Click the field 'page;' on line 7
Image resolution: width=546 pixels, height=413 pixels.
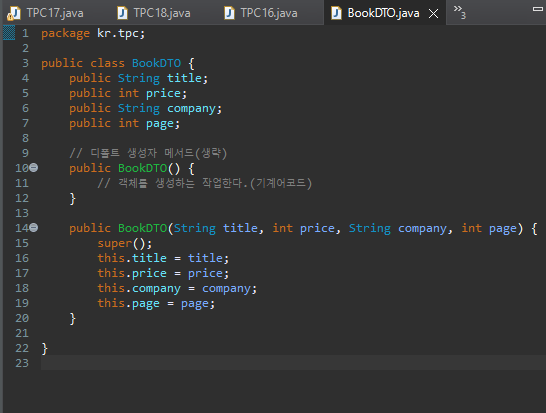163,123
